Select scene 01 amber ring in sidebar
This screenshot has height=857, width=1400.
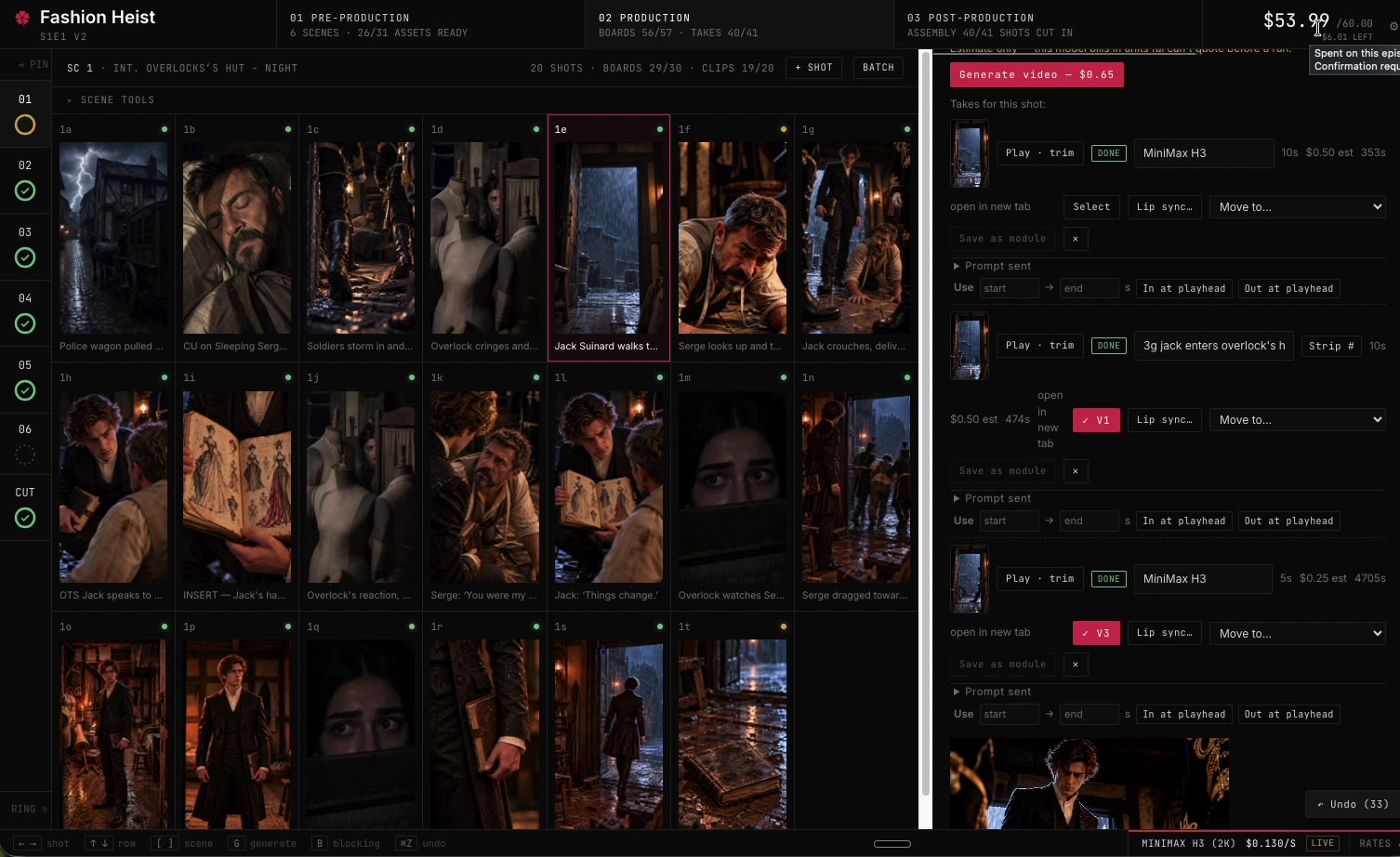tap(25, 125)
